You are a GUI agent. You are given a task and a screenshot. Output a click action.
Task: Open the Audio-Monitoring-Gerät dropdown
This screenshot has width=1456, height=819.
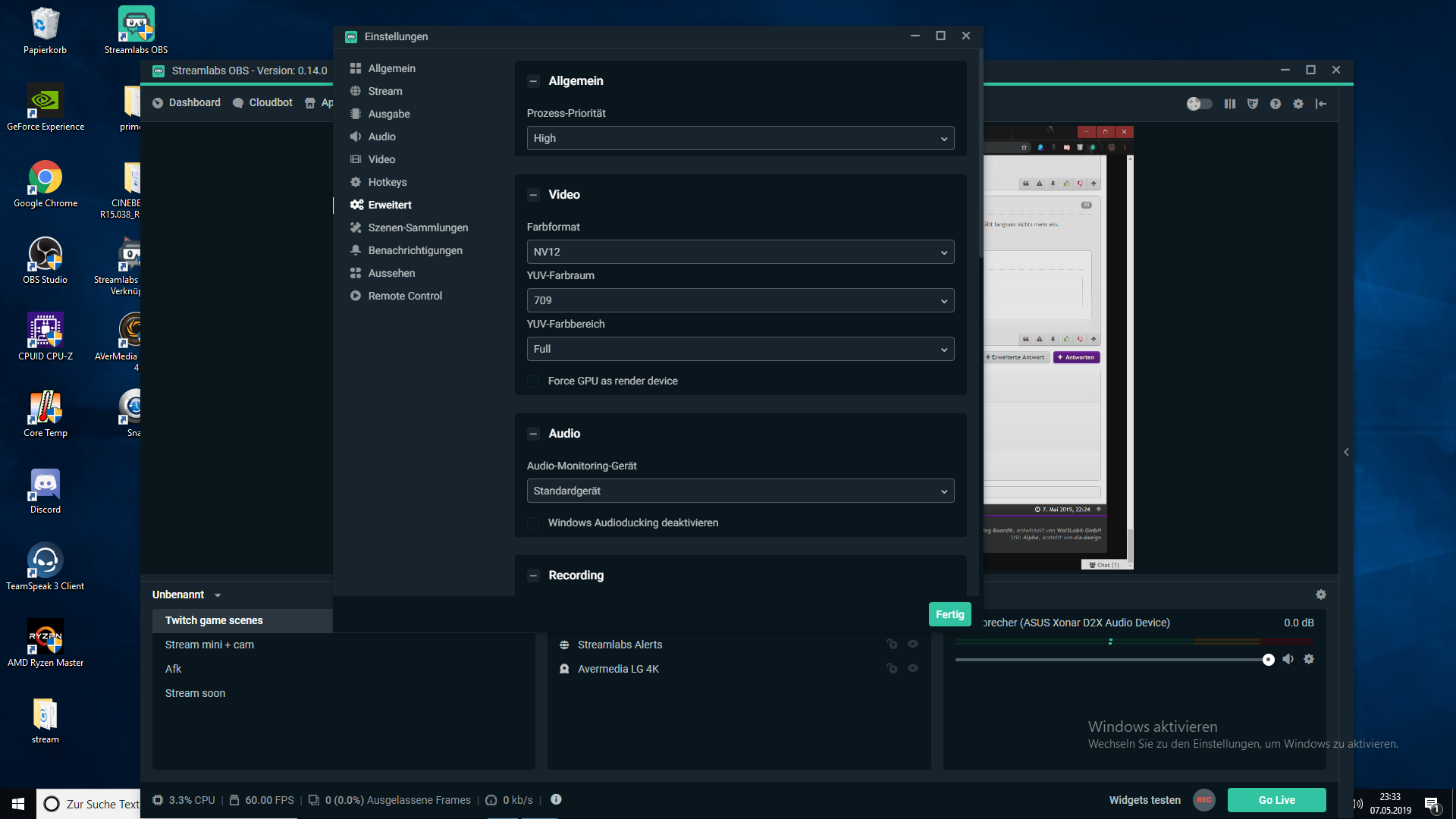point(740,491)
